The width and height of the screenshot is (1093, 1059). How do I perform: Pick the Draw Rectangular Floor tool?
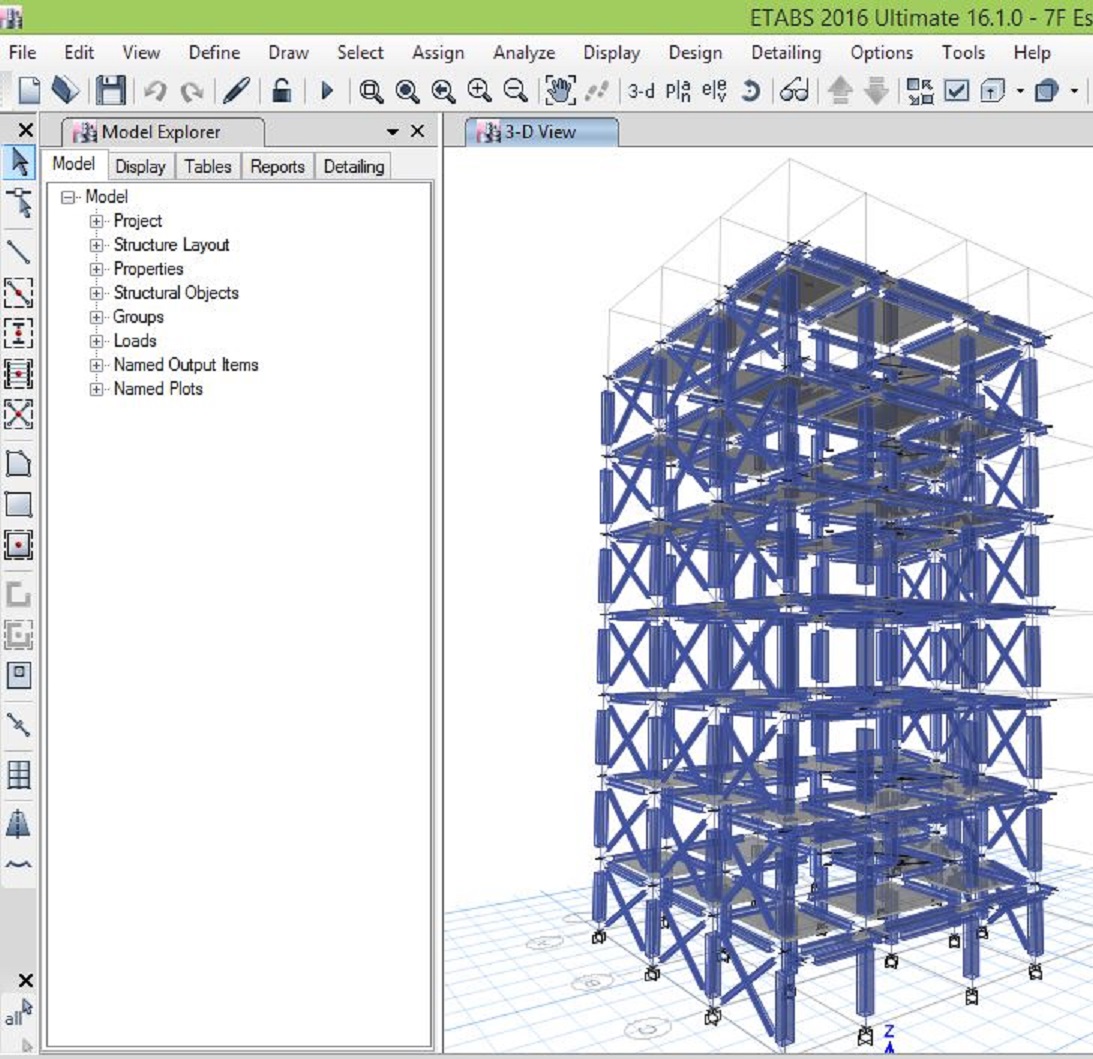pyautogui.click(x=18, y=505)
